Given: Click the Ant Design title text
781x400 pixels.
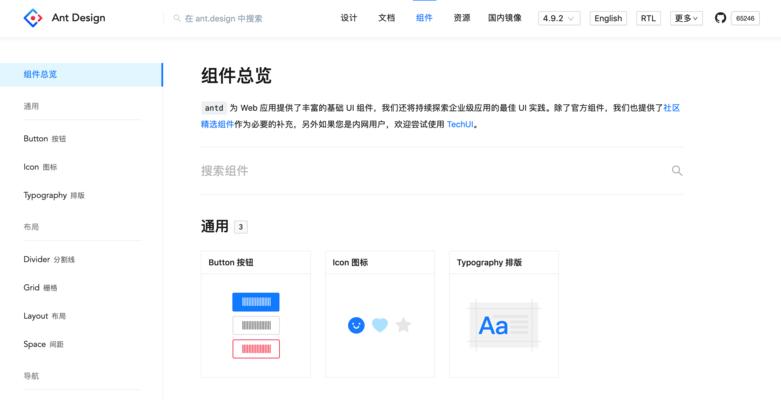Looking at the screenshot, I should [78, 18].
